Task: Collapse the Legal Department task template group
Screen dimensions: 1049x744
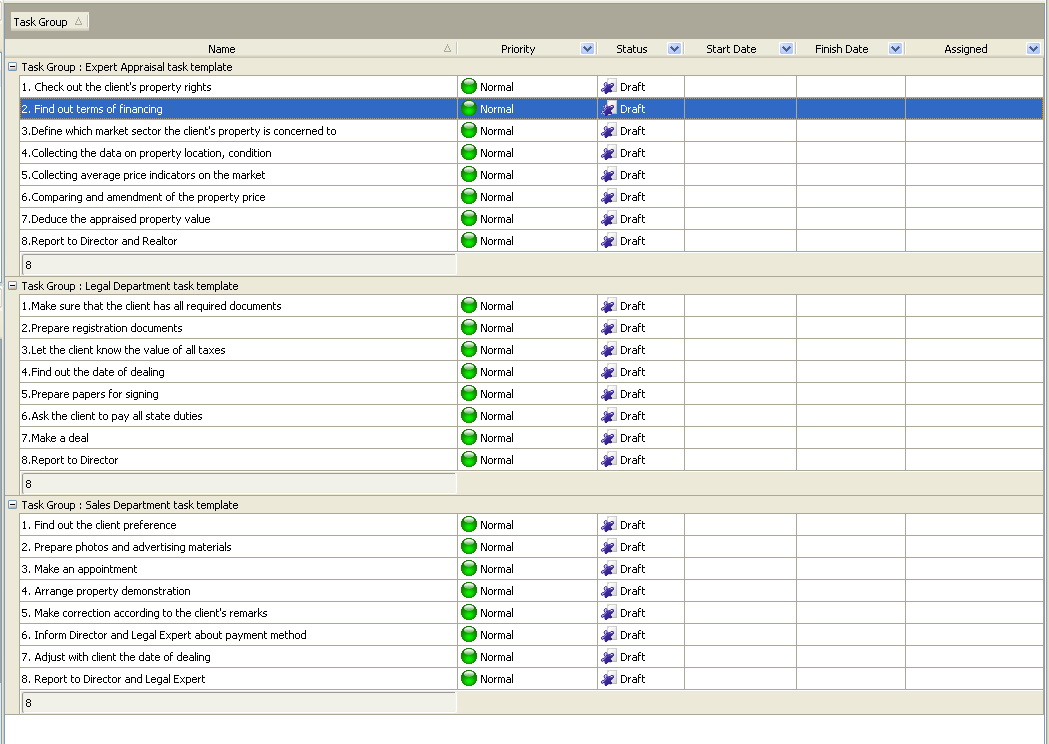Action: coord(13,286)
